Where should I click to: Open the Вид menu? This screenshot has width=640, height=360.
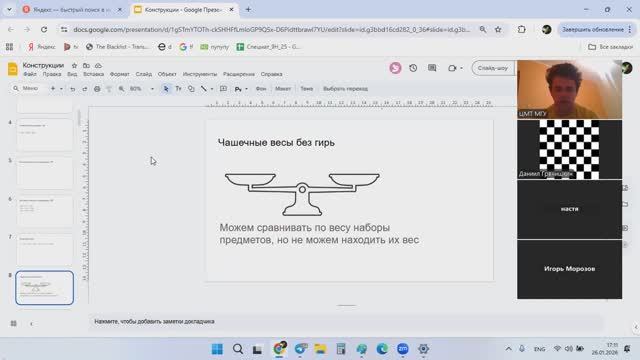pos(72,74)
